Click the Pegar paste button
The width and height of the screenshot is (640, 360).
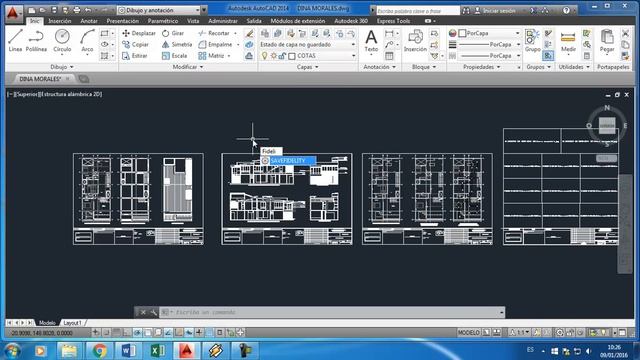pyautogui.click(x=607, y=41)
